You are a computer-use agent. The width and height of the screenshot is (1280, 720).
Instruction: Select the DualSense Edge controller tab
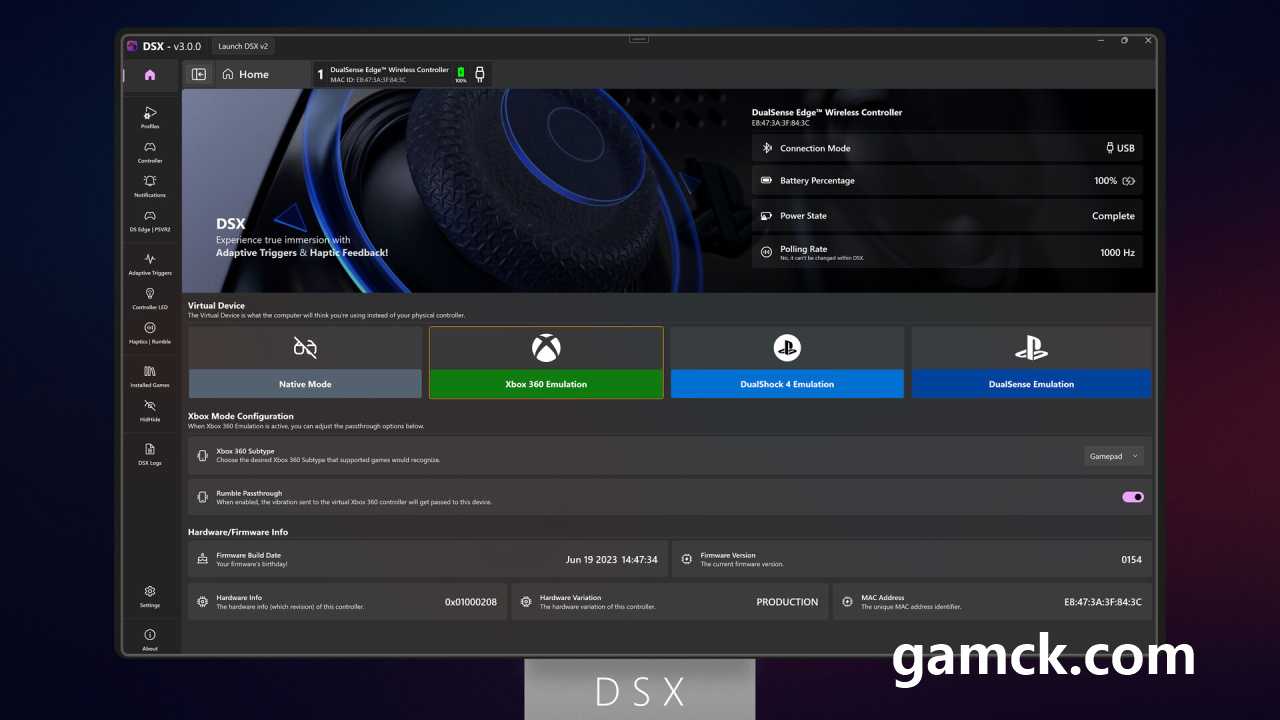[401, 74]
